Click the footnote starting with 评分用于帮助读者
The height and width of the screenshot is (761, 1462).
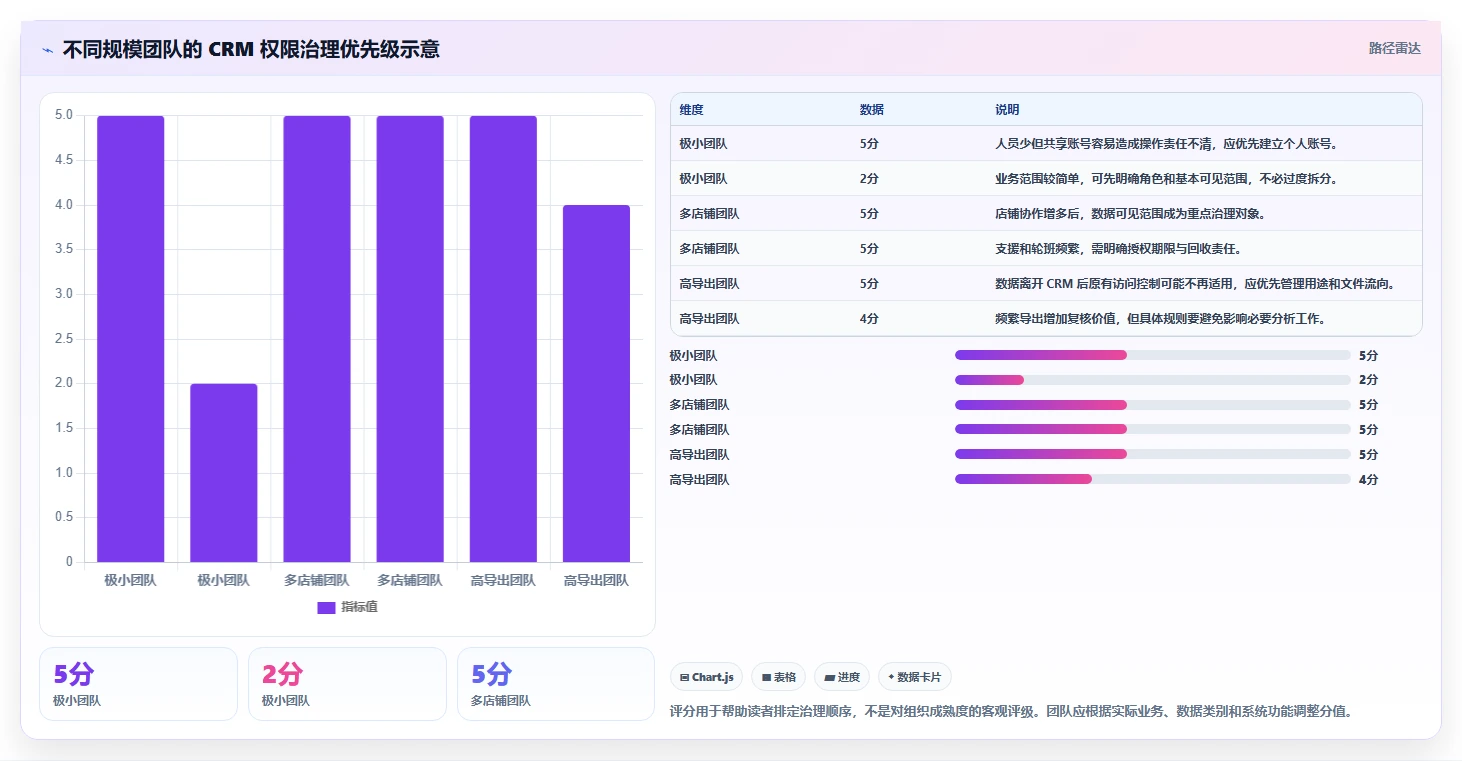click(1011, 712)
